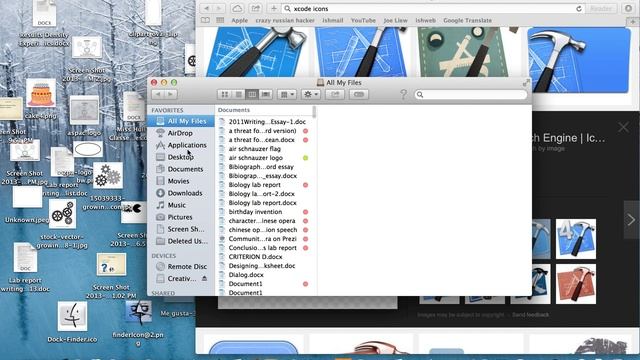This screenshot has height=360, width=640.
Task: Switch Finder to column view
Action: (x=252, y=95)
